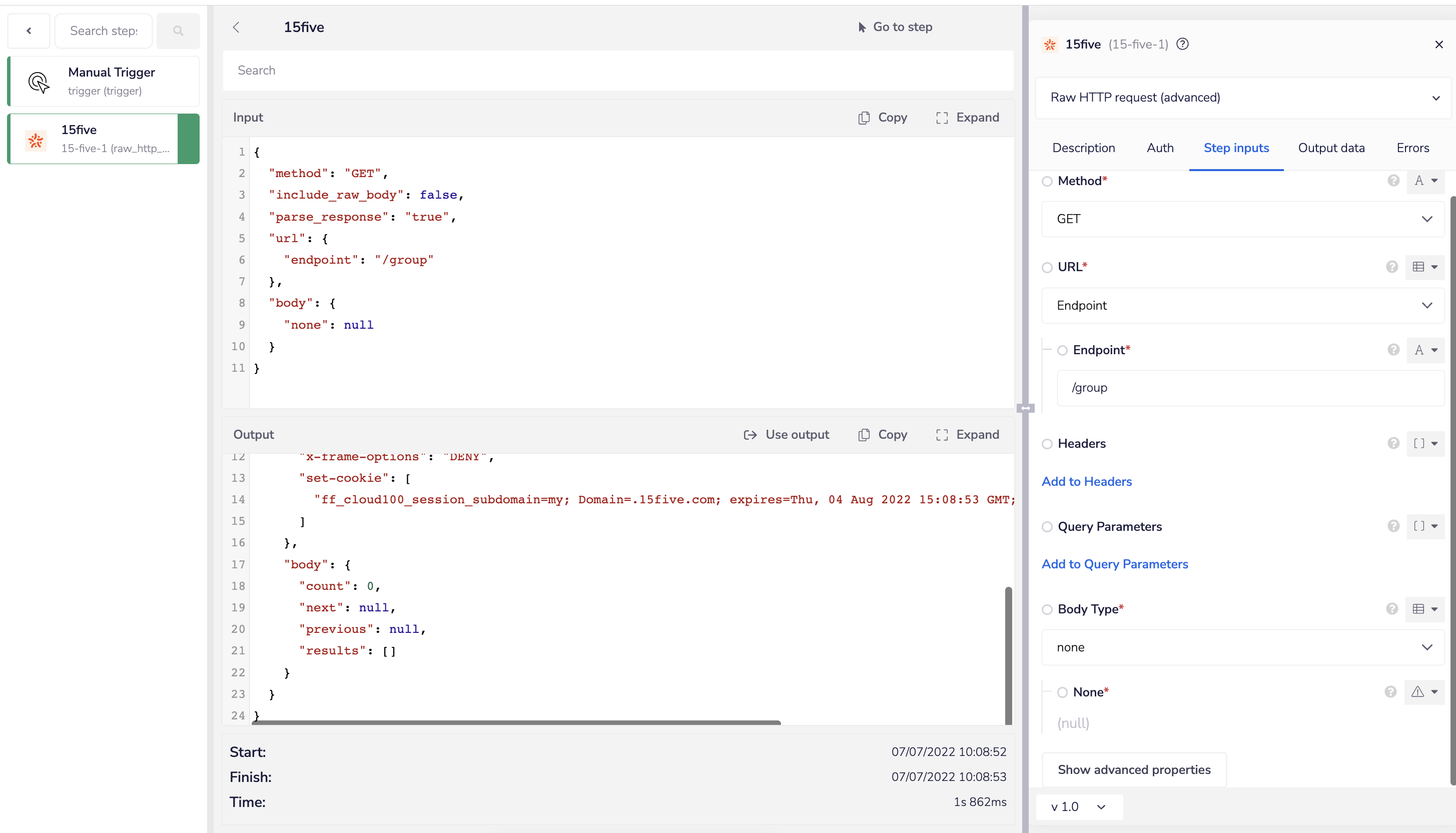Select the Method radio button
1456x833 pixels.
(1047, 182)
